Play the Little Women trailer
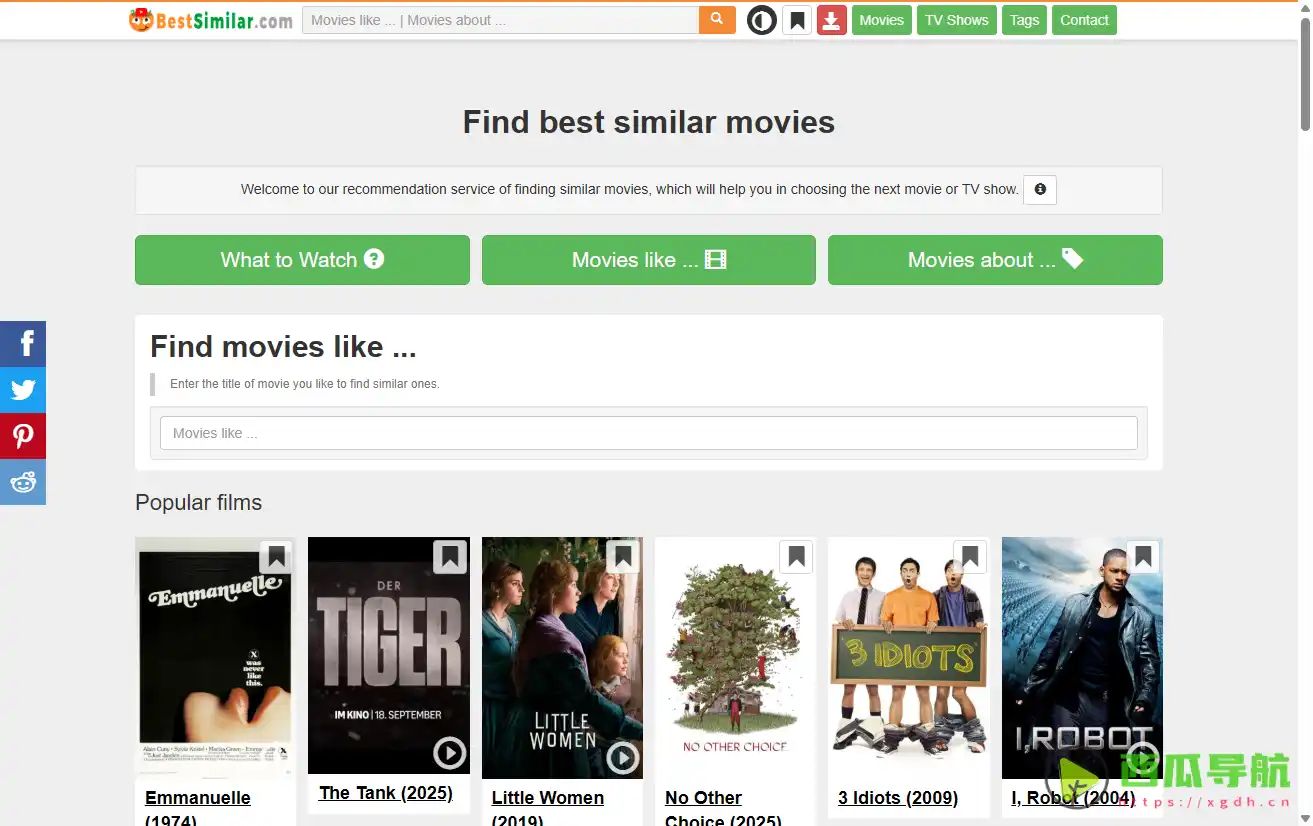1313x826 pixels. [x=622, y=757]
